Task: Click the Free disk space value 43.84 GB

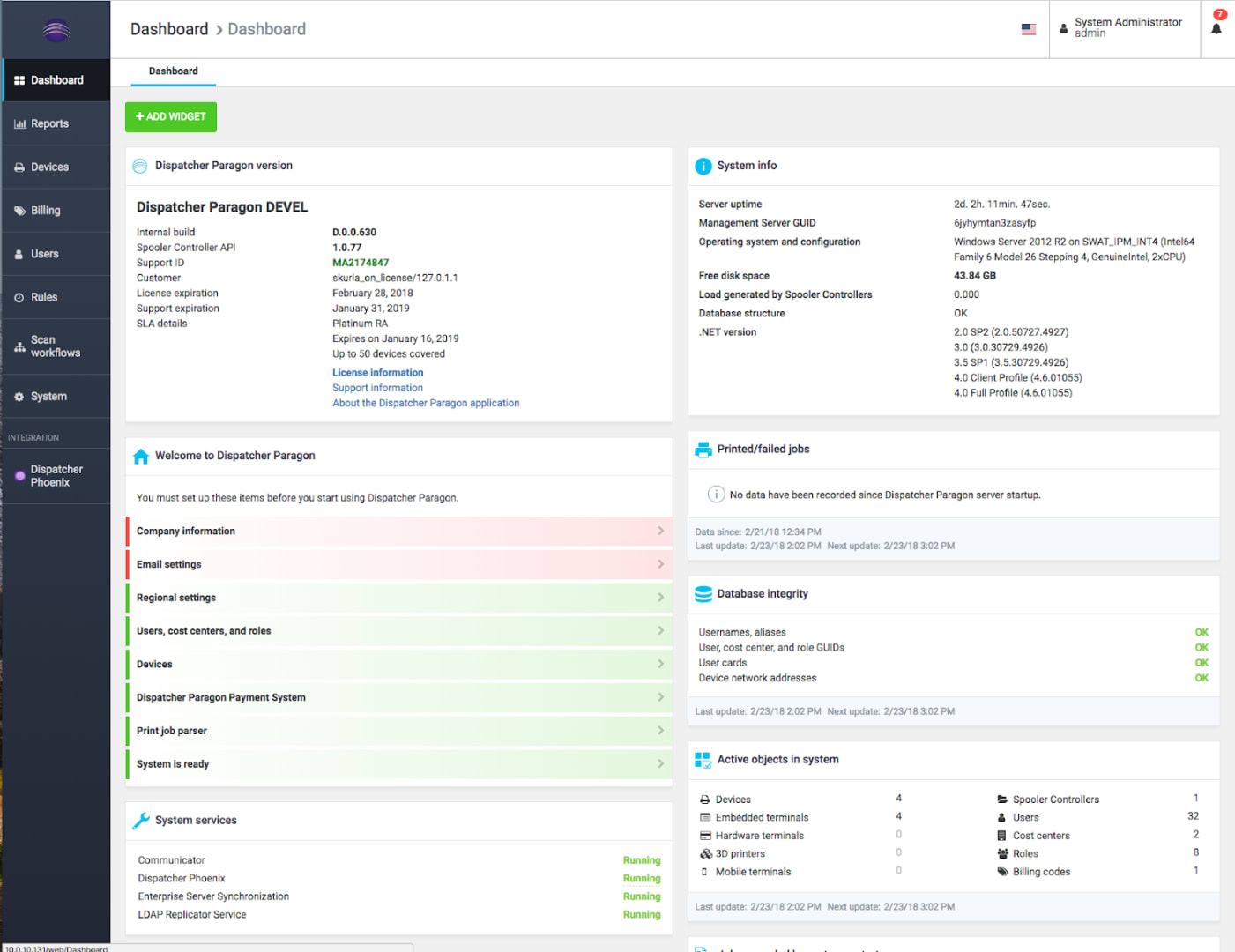Action: tap(975, 276)
